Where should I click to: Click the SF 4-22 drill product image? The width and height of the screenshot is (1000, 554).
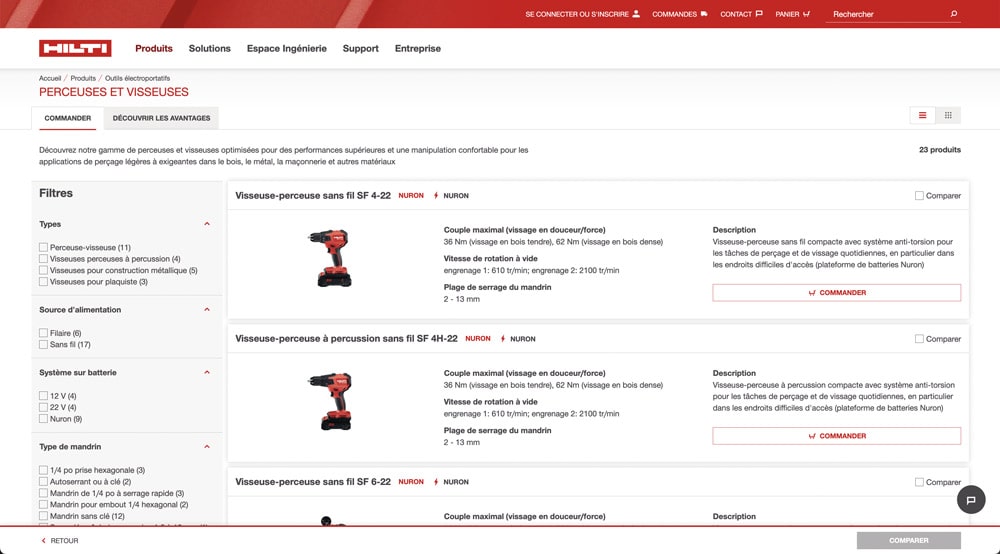tap(327, 258)
